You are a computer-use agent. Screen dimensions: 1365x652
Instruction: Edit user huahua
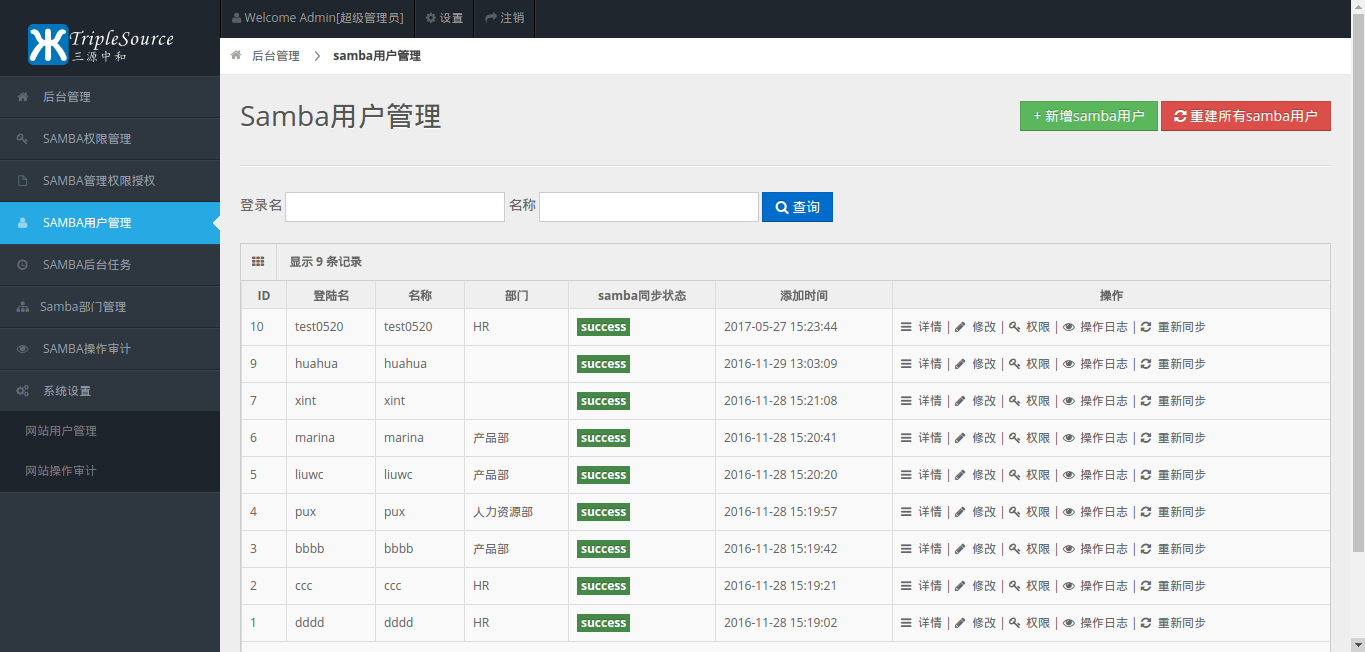click(x=976, y=364)
